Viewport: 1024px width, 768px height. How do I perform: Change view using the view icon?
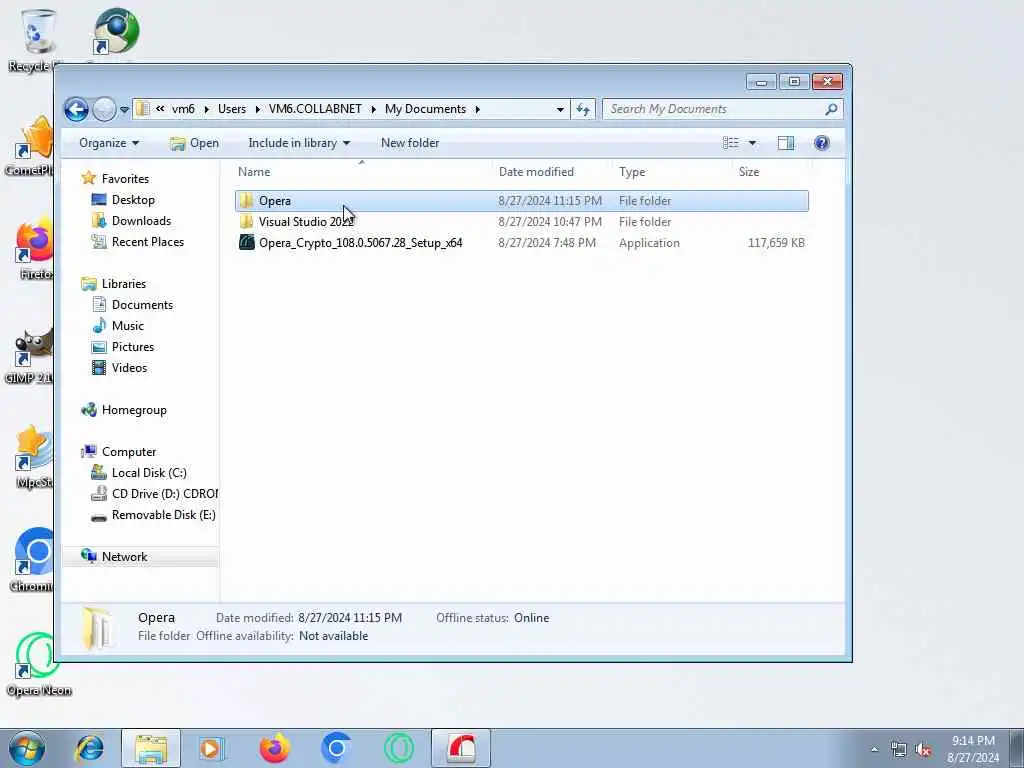click(x=731, y=143)
